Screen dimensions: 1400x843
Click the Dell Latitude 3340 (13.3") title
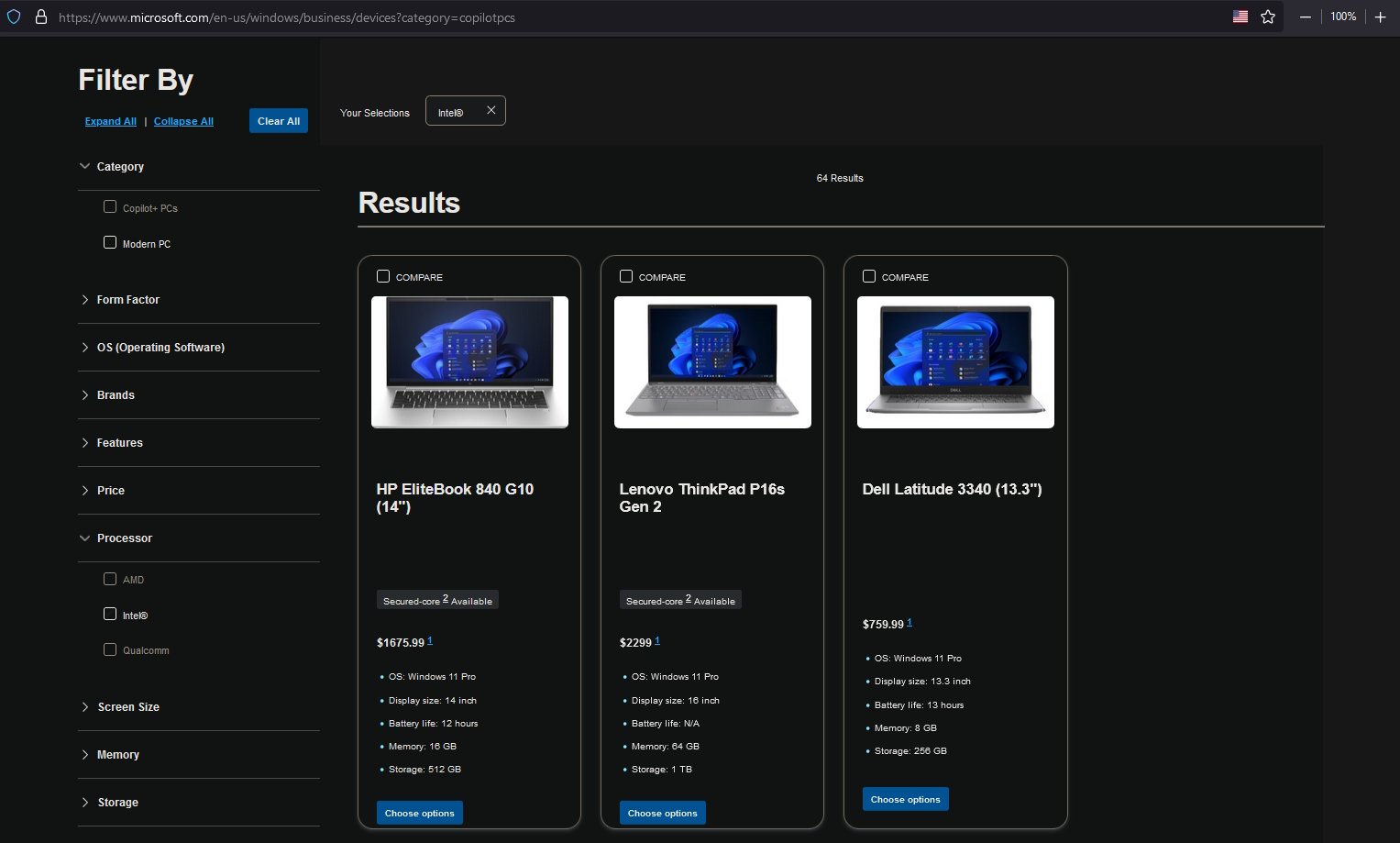point(952,490)
